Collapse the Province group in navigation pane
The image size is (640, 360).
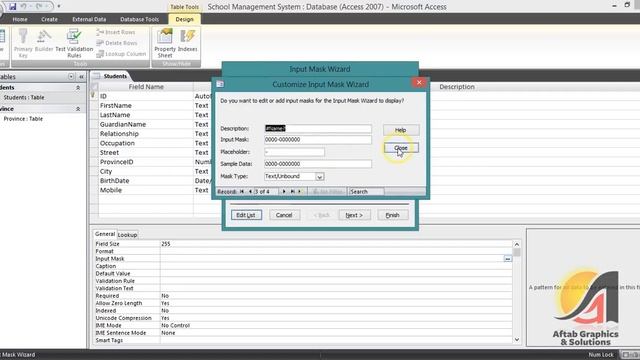(78, 109)
